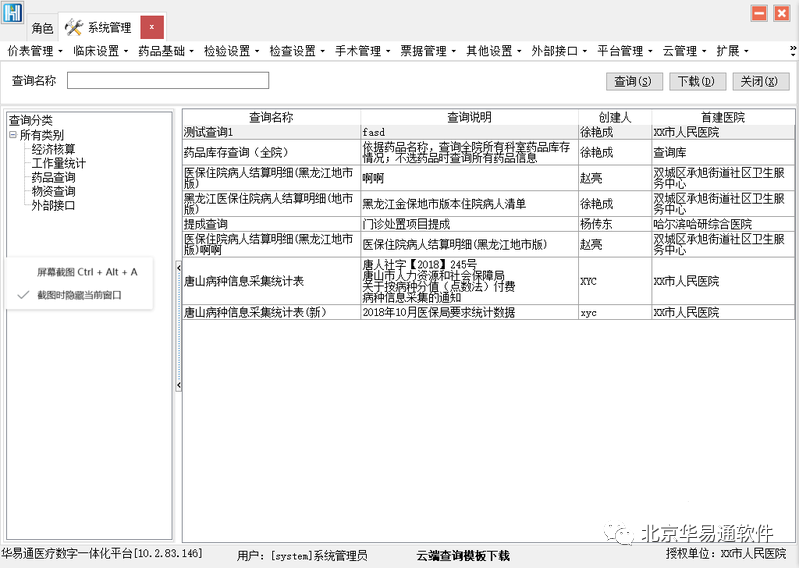
Task: Click the 创建人 column header
Action: pyautogui.click(x=614, y=117)
